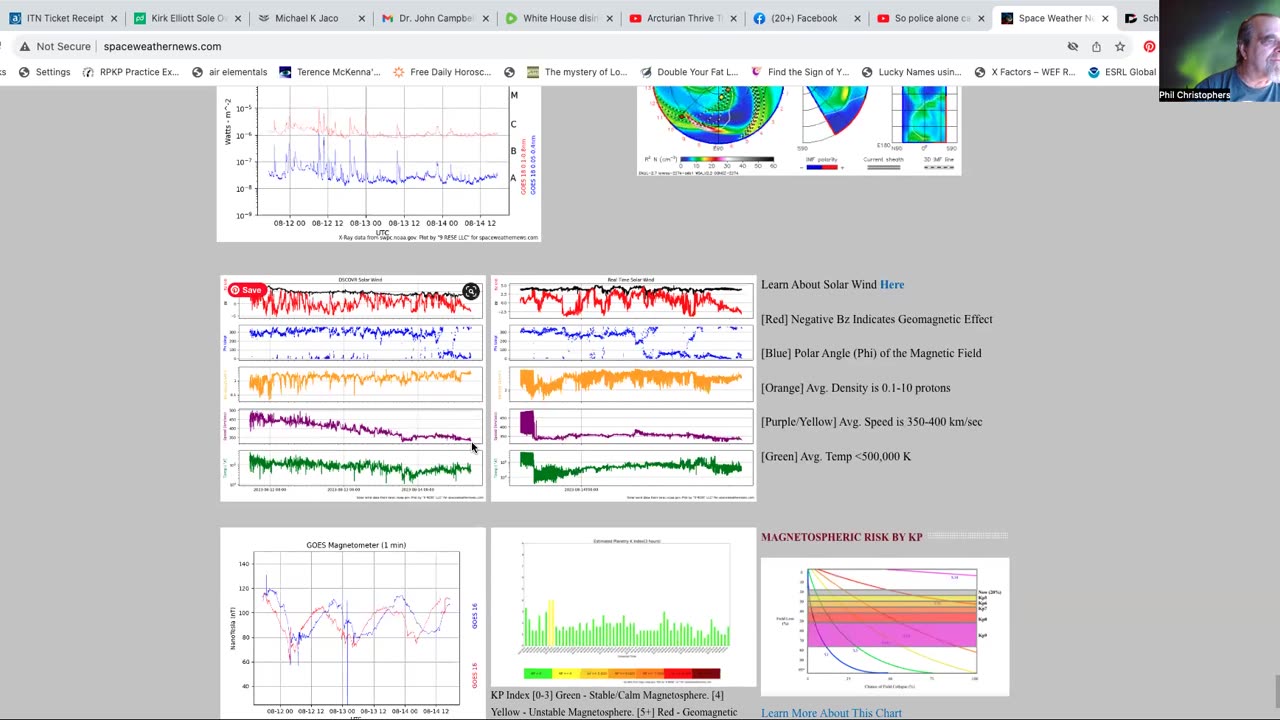The height and width of the screenshot is (720, 1280).
Task: Close the So police alone tab
Action: [x=981, y=18]
